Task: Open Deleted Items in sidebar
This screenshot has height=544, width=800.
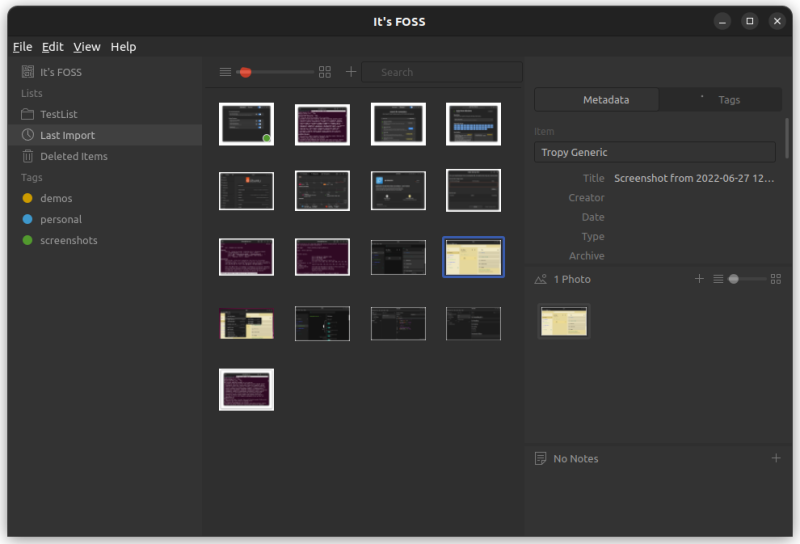Action: click(x=105, y=156)
